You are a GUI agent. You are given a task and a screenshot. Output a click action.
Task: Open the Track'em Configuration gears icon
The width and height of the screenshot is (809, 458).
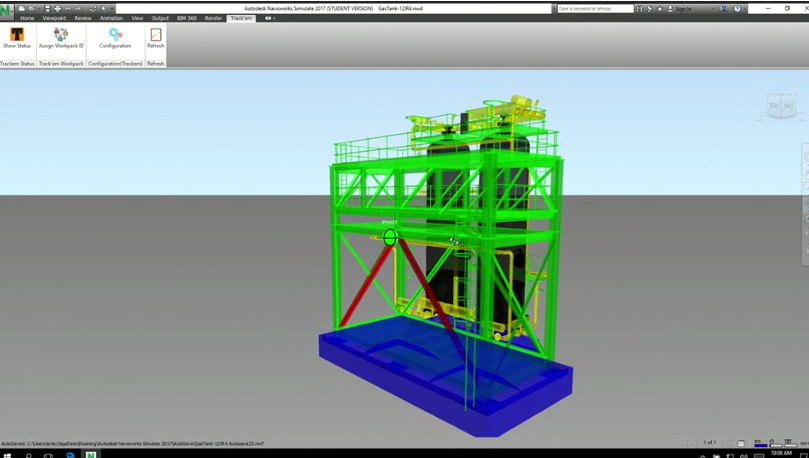click(115, 35)
